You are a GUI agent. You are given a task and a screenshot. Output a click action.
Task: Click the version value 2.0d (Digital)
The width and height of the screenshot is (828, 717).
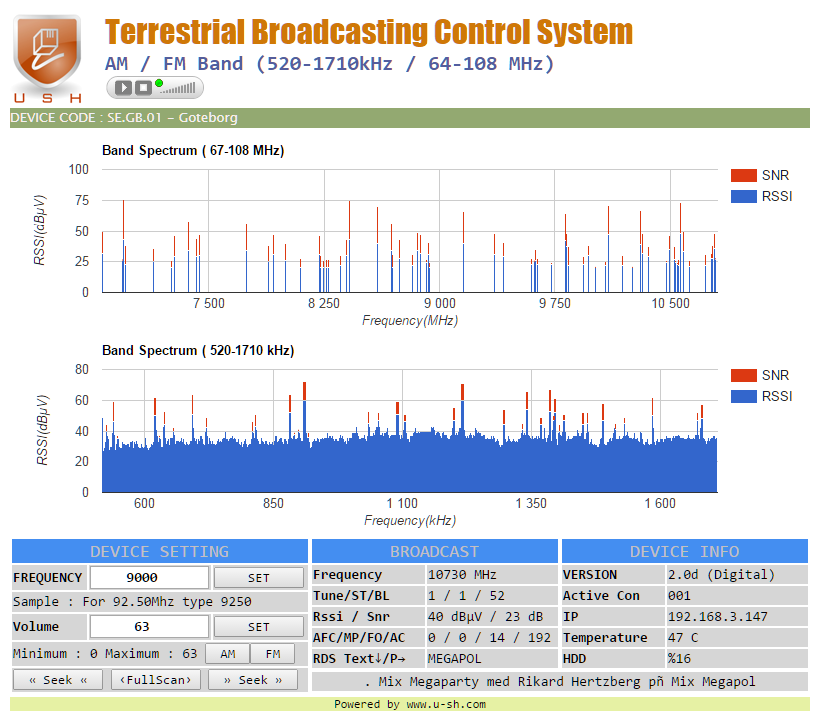pyautogui.click(x=721, y=574)
